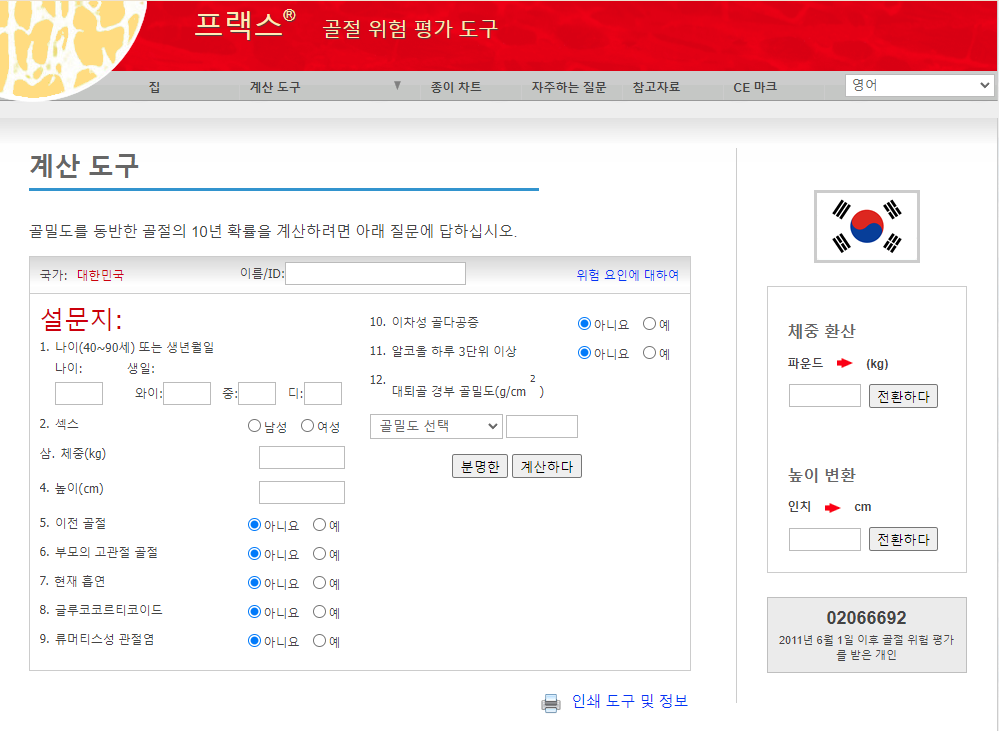Select 남성 radio button for sex
This screenshot has height=731, width=999.
click(254, 426)
